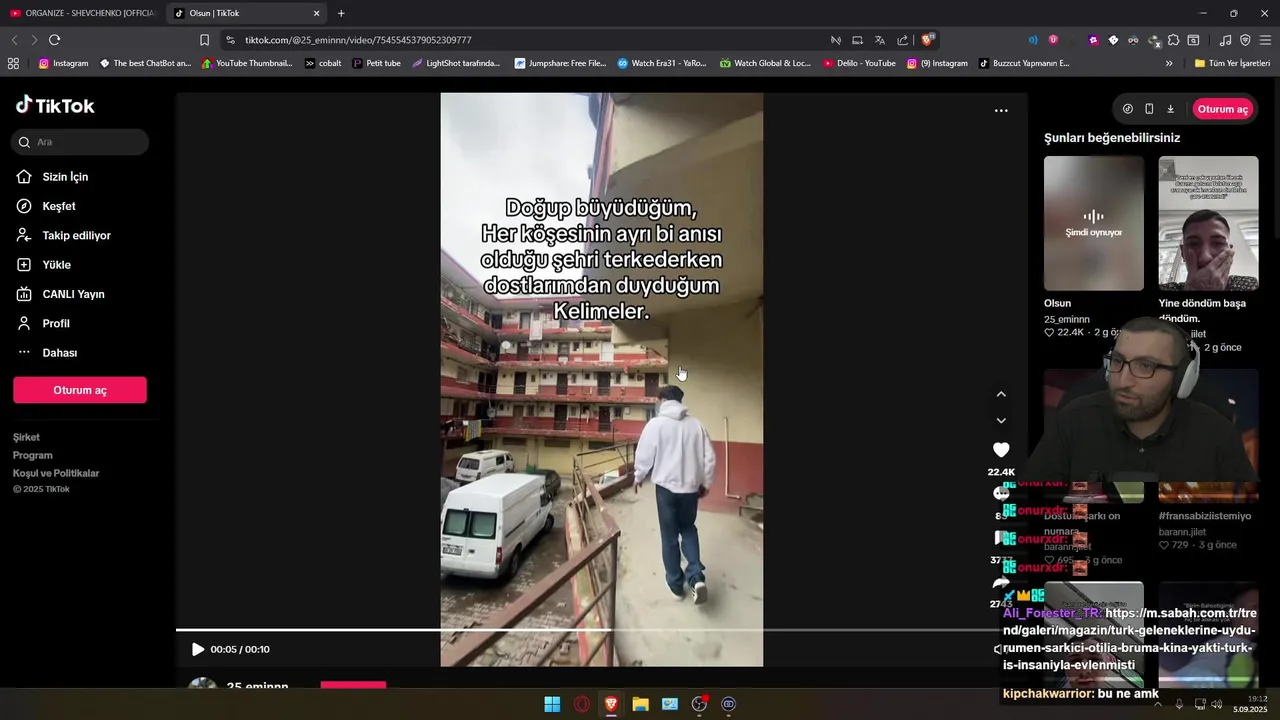The image size is (1280, 720).
Task: Open Tüm Yer İşaretleri folder
Action: click(x=1232, y=63)
